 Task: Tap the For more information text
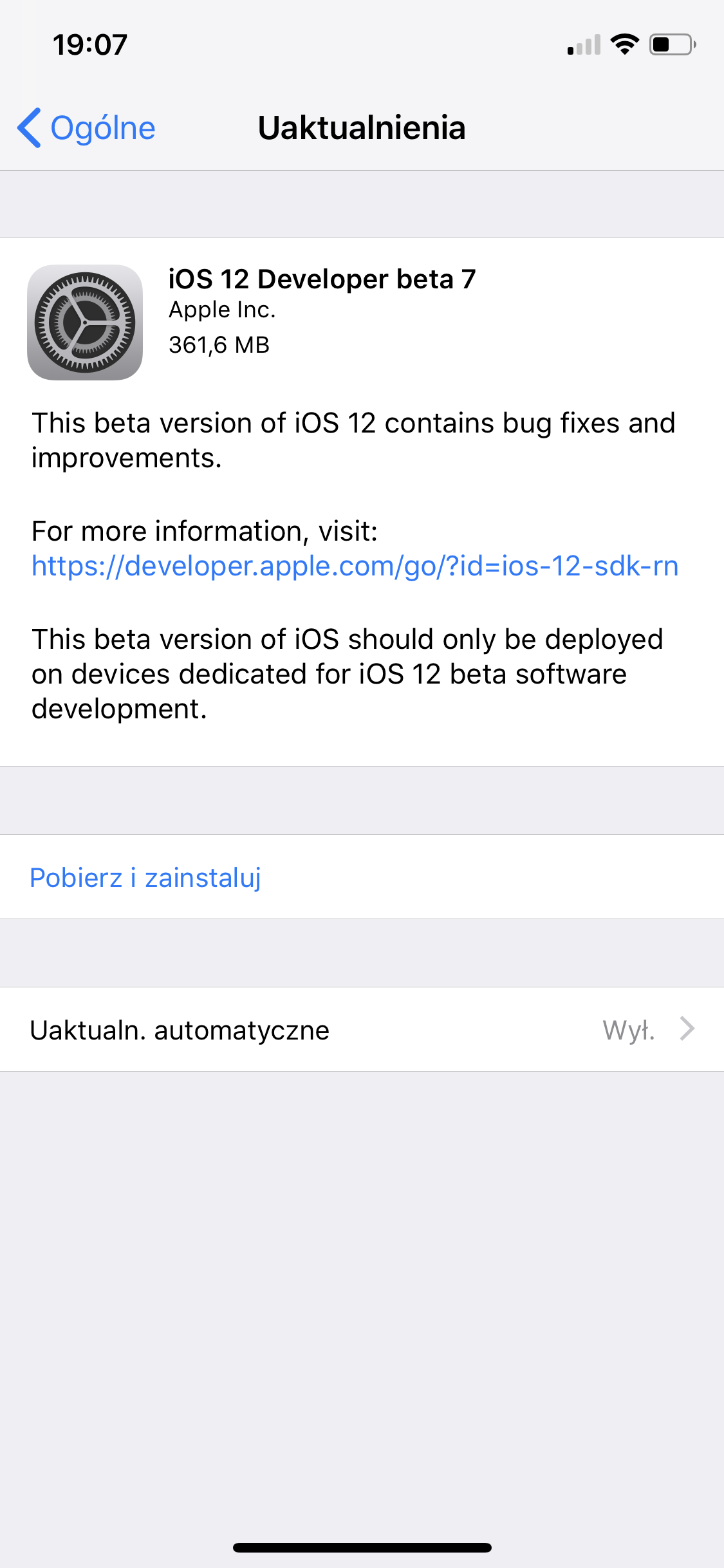click(205, 532)
